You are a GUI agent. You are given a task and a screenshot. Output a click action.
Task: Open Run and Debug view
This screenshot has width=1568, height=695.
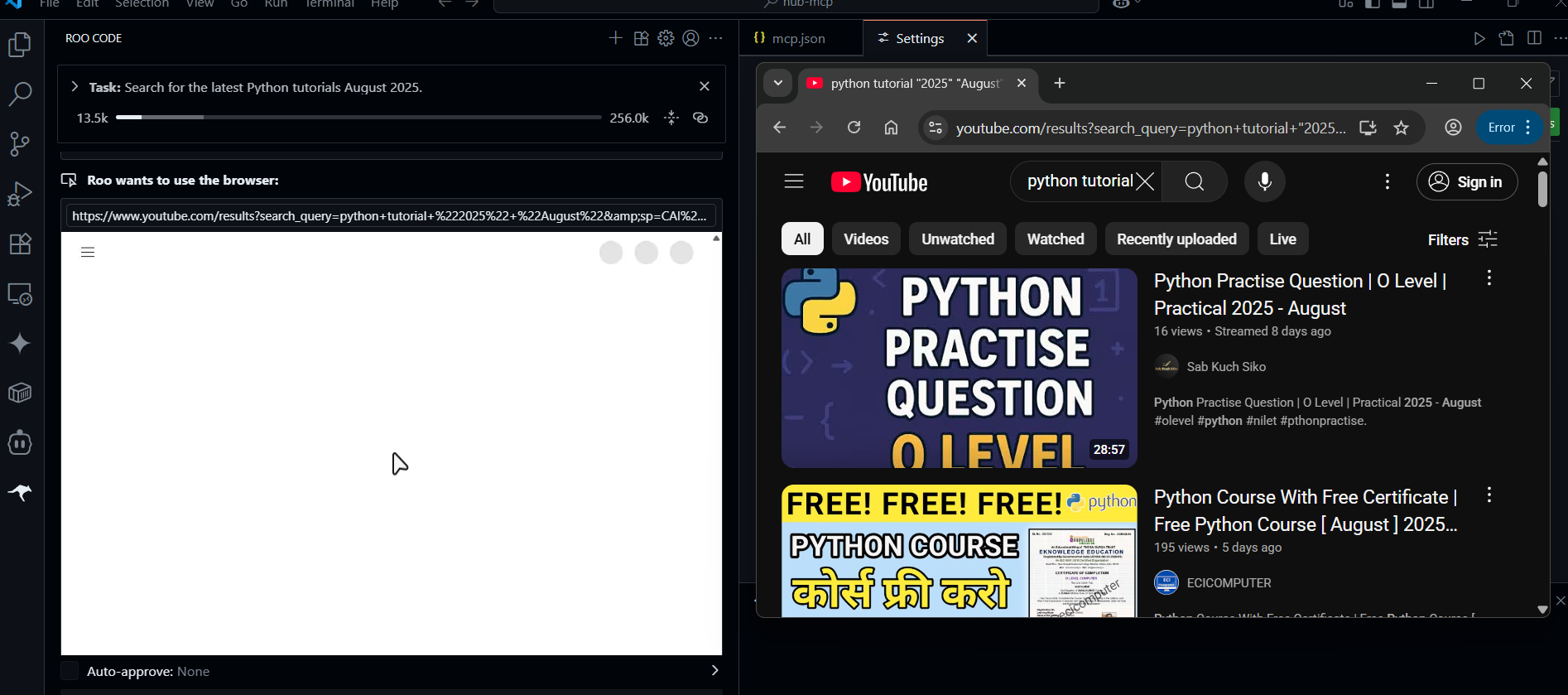coord(20,194)
